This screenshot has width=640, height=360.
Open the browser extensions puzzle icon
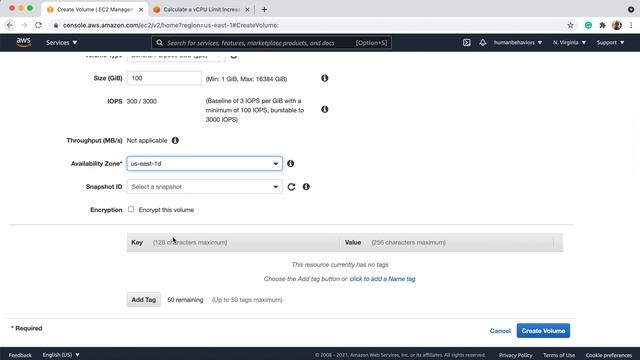click(602, 25)
